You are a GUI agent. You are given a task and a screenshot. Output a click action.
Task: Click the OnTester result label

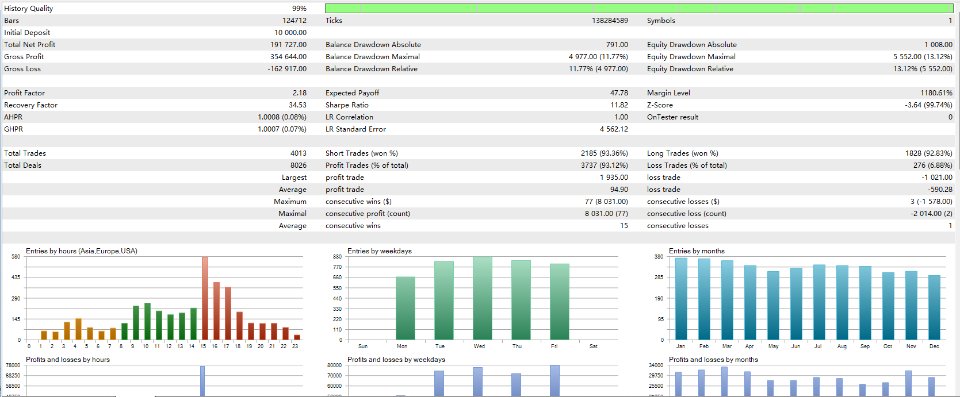[672, 117]
